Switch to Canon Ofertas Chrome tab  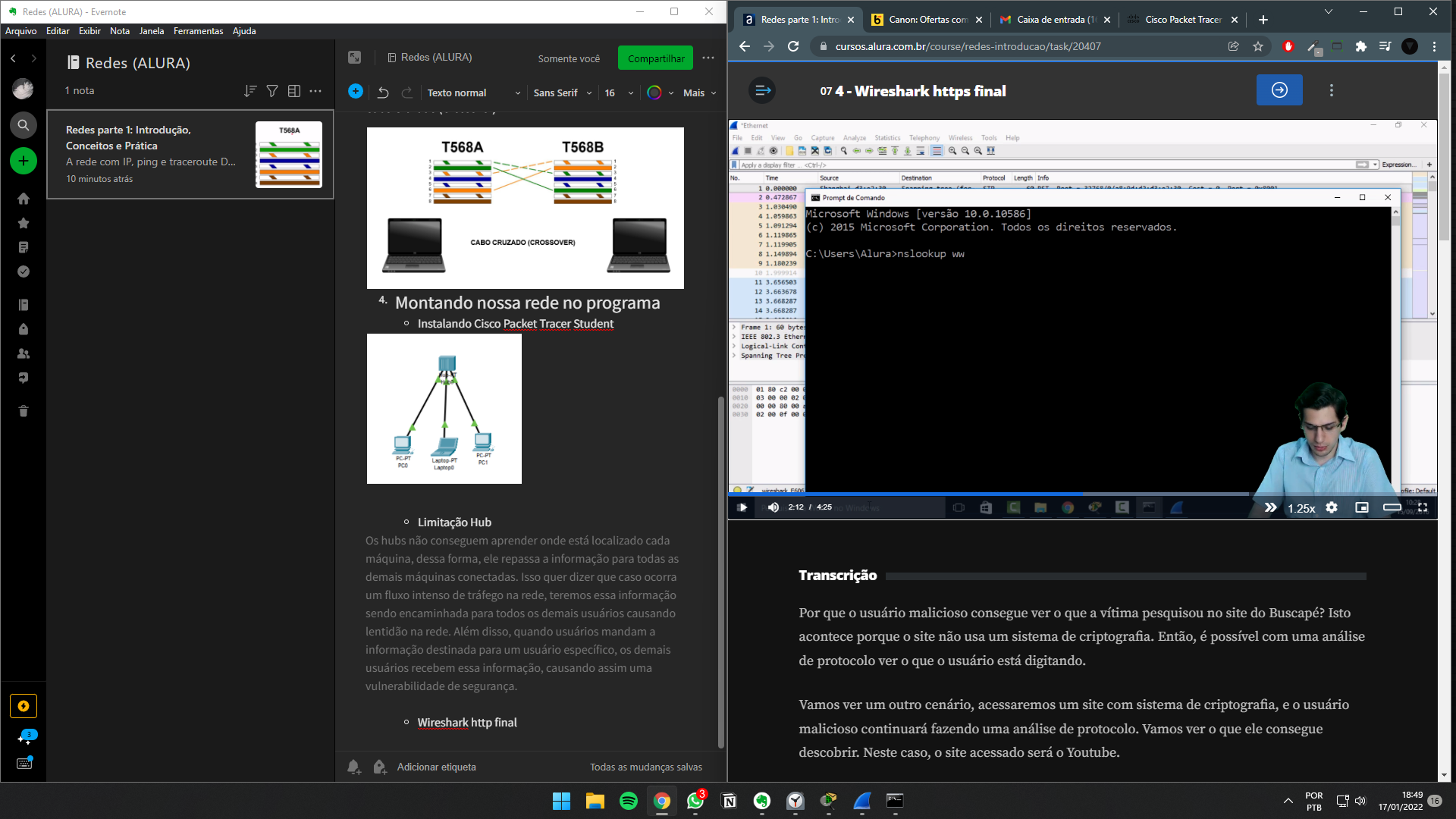[x=927, y=20]
